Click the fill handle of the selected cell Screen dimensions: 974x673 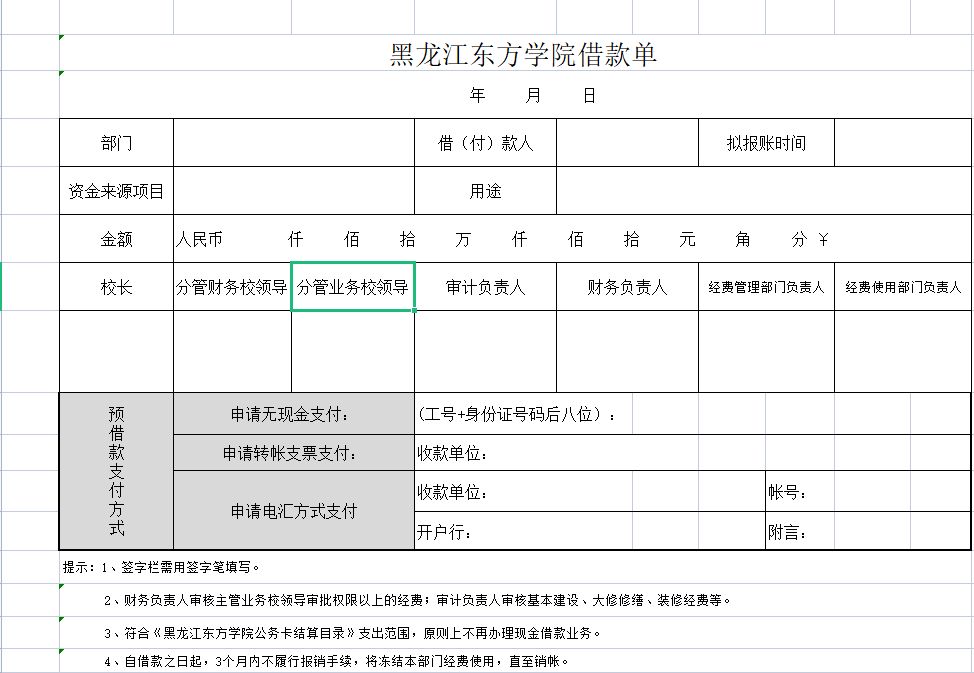point(414,310)
